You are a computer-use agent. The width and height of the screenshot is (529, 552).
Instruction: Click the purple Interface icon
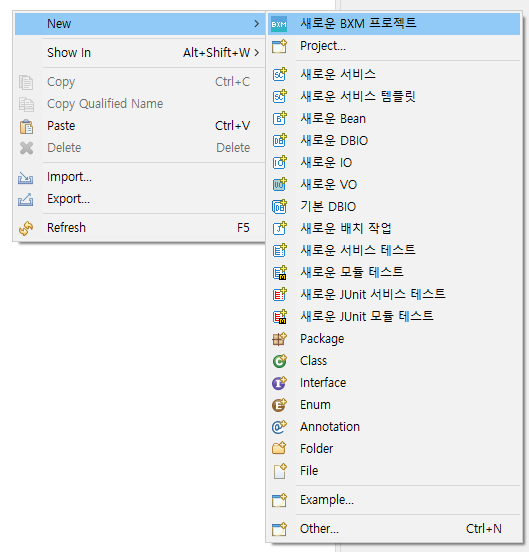pos(279,383)
